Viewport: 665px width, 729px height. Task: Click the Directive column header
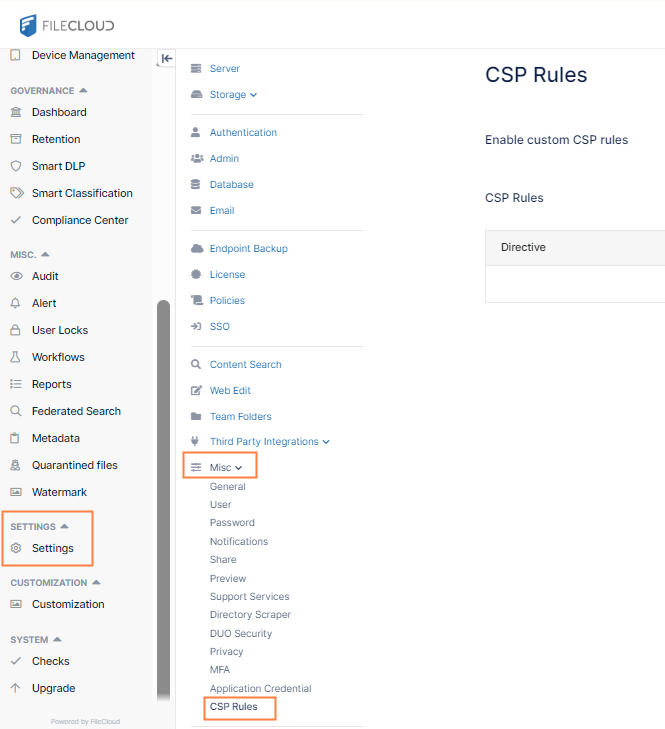pyautogui.click(x=523, y=247)
